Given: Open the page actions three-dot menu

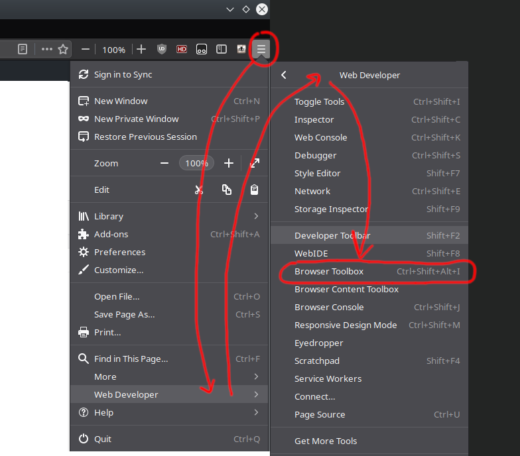Looking at the screenshot, I should [47, 49].
